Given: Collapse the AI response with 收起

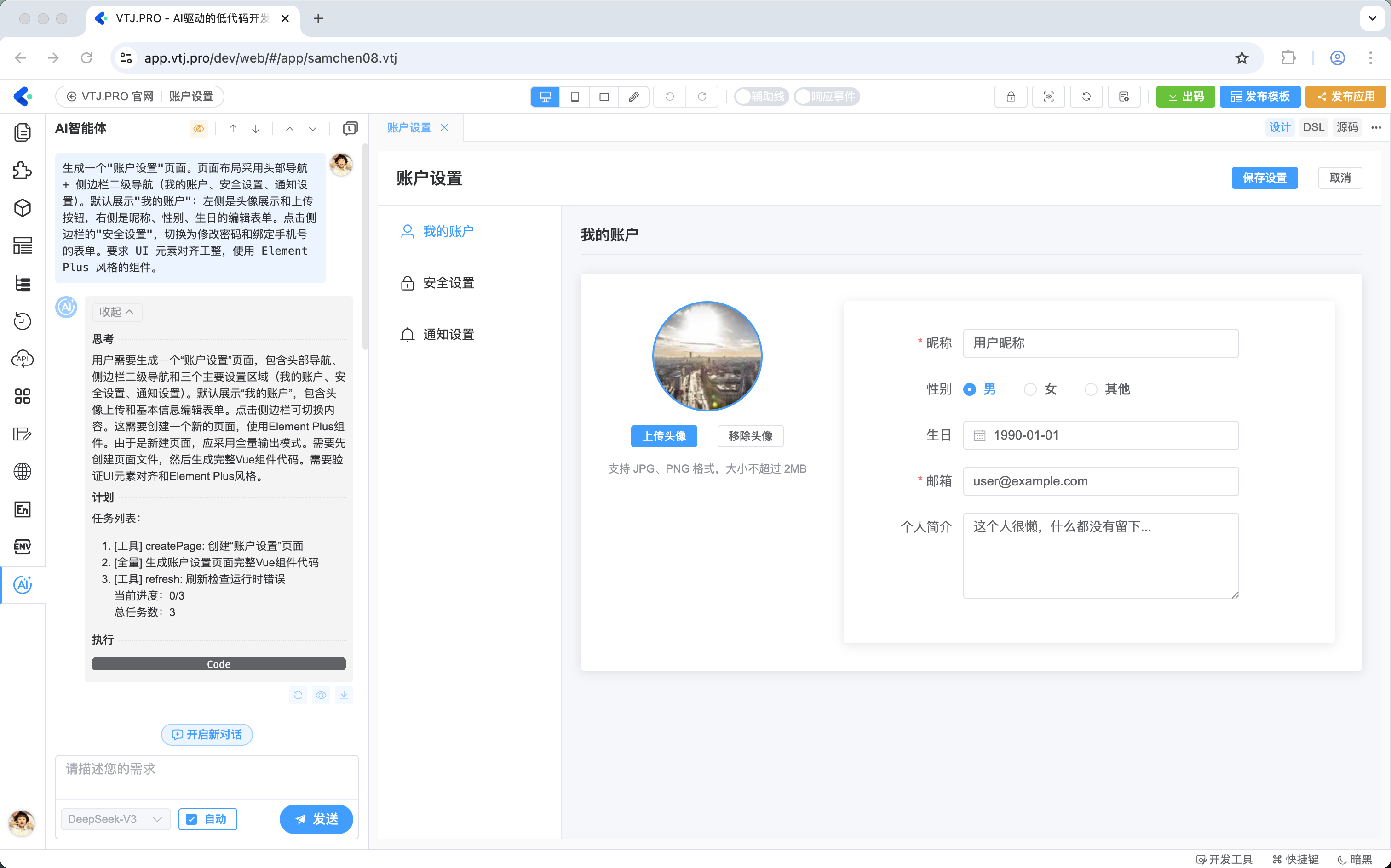Looking at the screenshot, I should tap(116, 312).
